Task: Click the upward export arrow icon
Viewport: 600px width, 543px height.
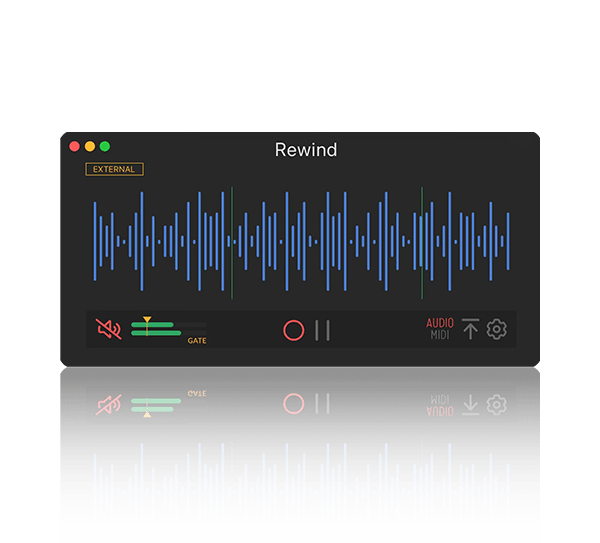Action: pos(470,329)
